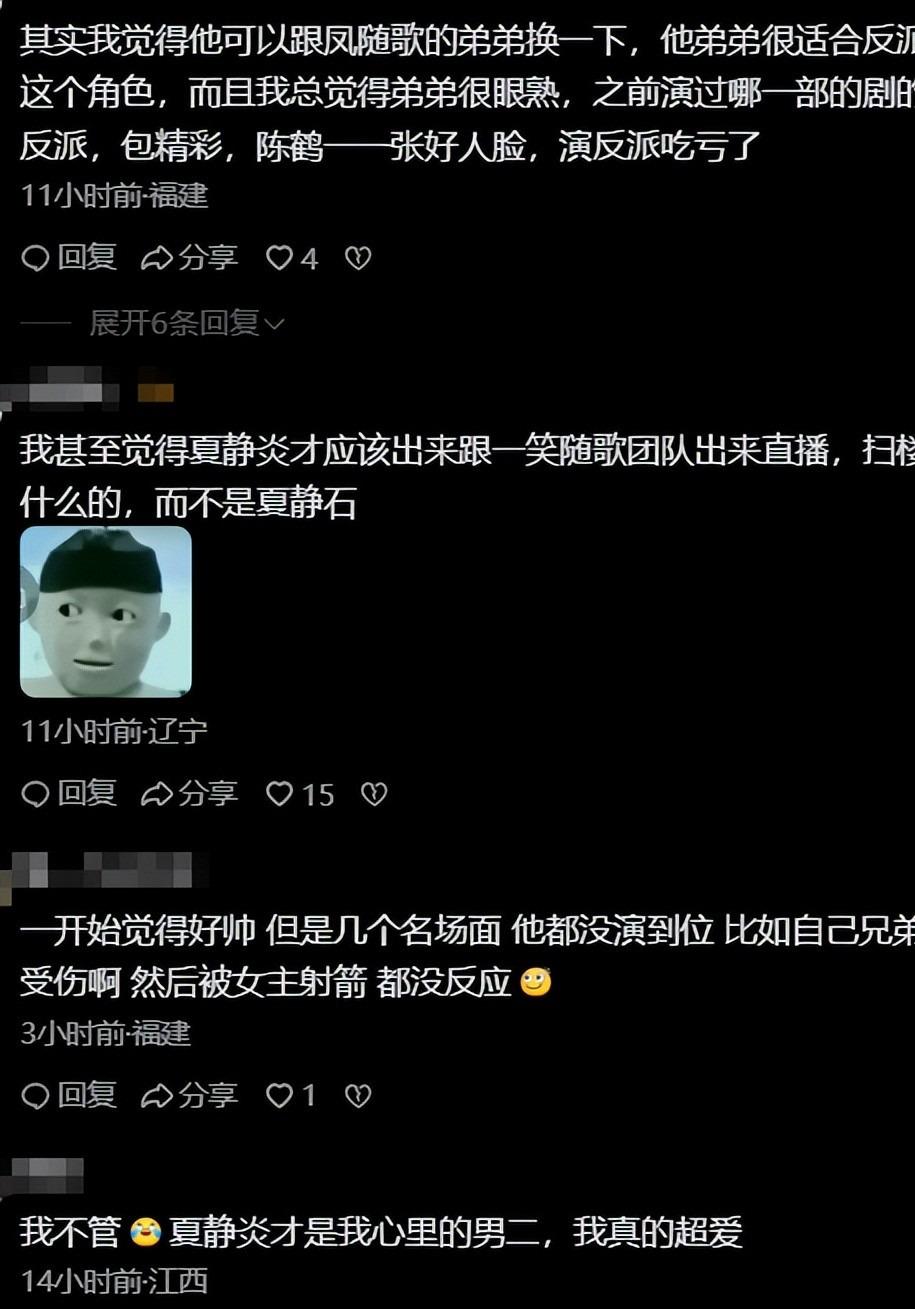Like the comment with 4 likes
915x1309 pixels.
(x=292, y=259)
